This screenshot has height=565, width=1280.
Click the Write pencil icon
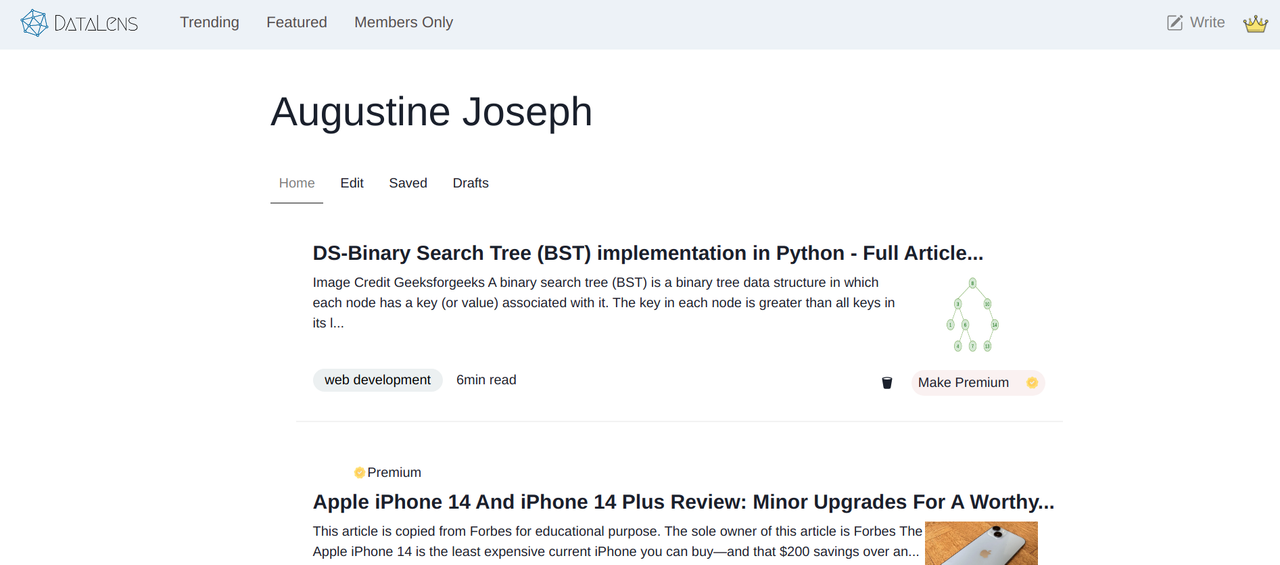click(1175, 22)
